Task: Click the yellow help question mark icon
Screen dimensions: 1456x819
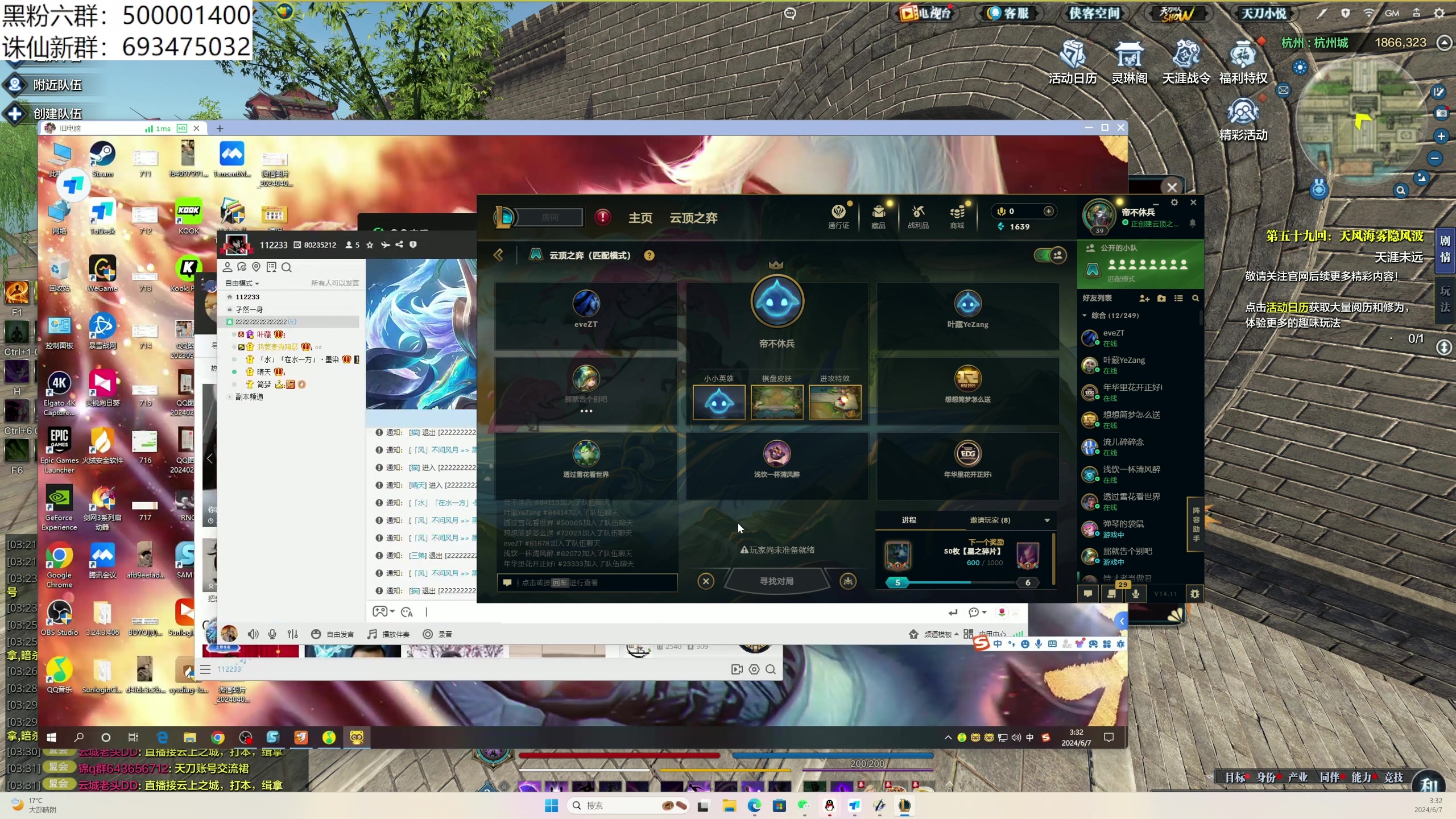Action: click(x=649, y=255)
